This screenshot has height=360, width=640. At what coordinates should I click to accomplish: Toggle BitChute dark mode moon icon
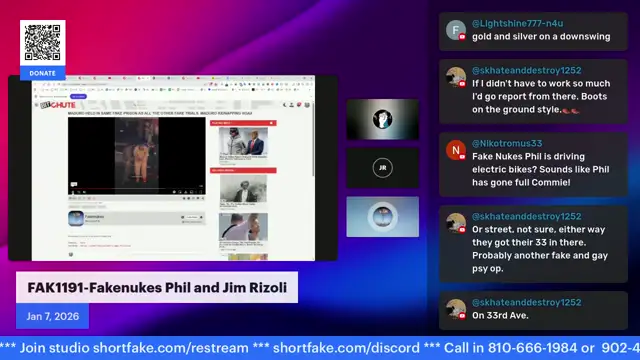[x=285, y=105]
